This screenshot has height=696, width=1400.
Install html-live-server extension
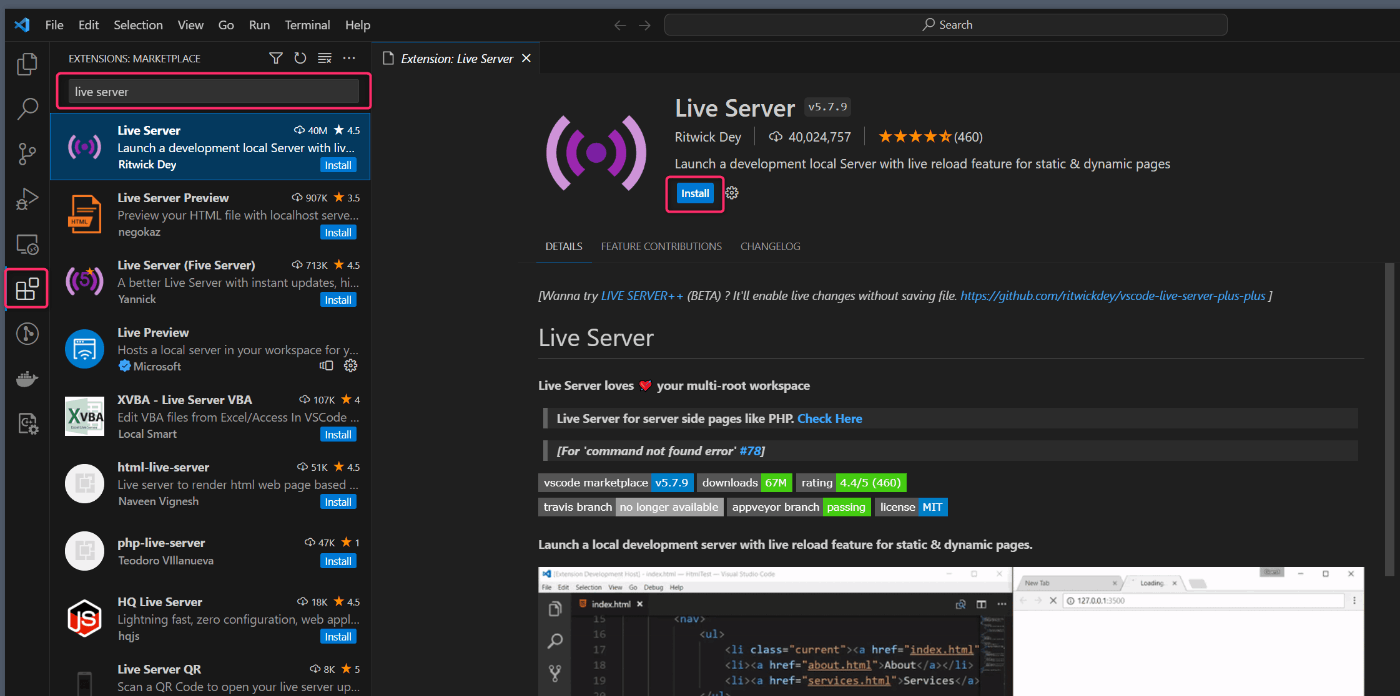[x=338, y=502]
